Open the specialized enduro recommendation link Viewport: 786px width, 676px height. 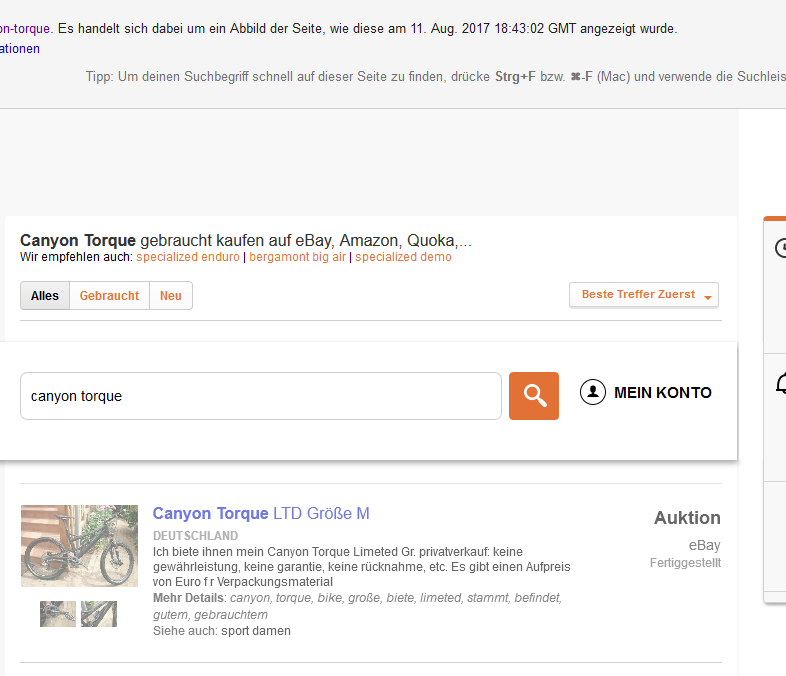click(x=188, y=257)
